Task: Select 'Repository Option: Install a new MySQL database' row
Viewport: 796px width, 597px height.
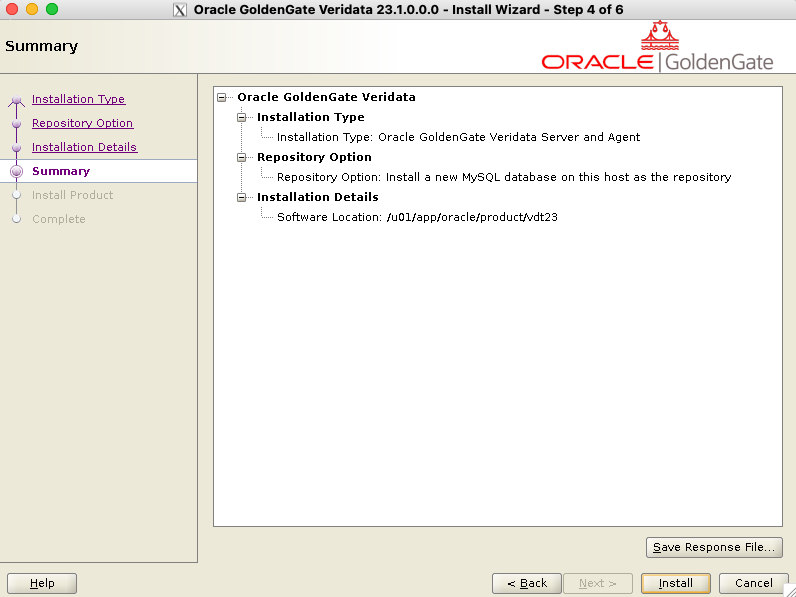Action: click(504, 177)
